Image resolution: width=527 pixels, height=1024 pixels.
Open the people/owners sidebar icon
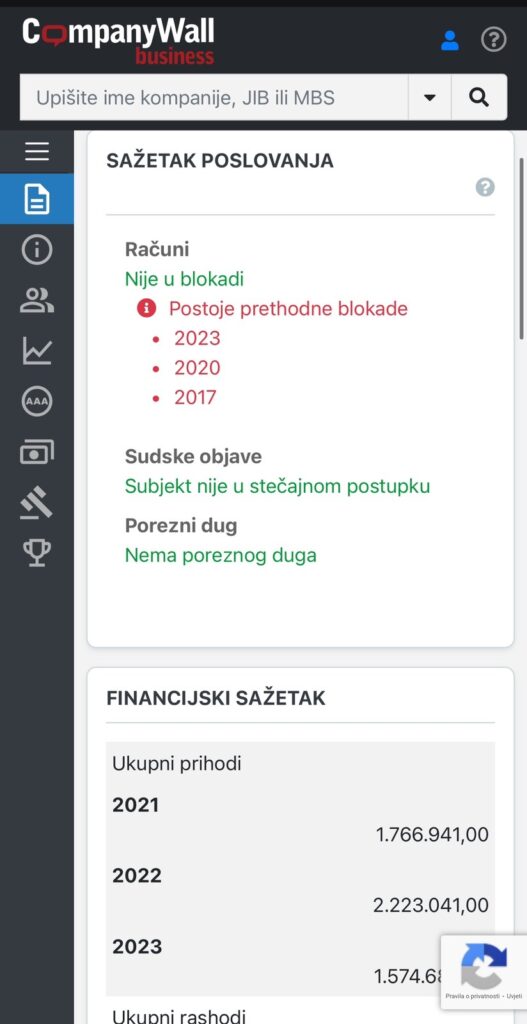[x=37, y=300]
